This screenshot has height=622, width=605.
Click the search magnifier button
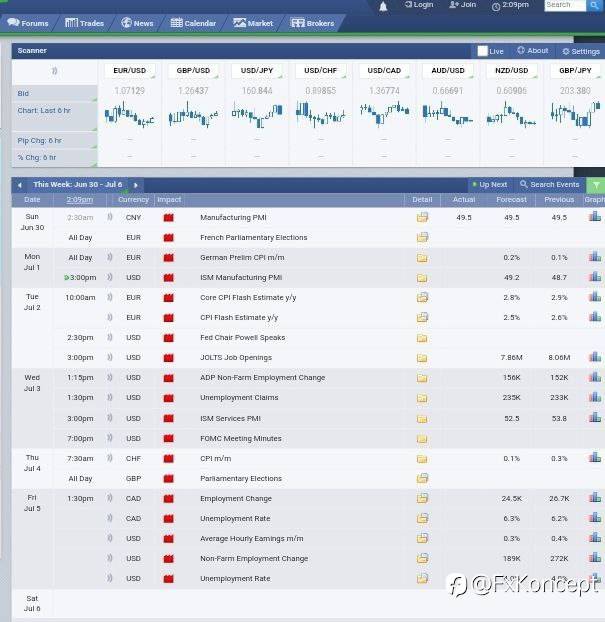[594, 5]
